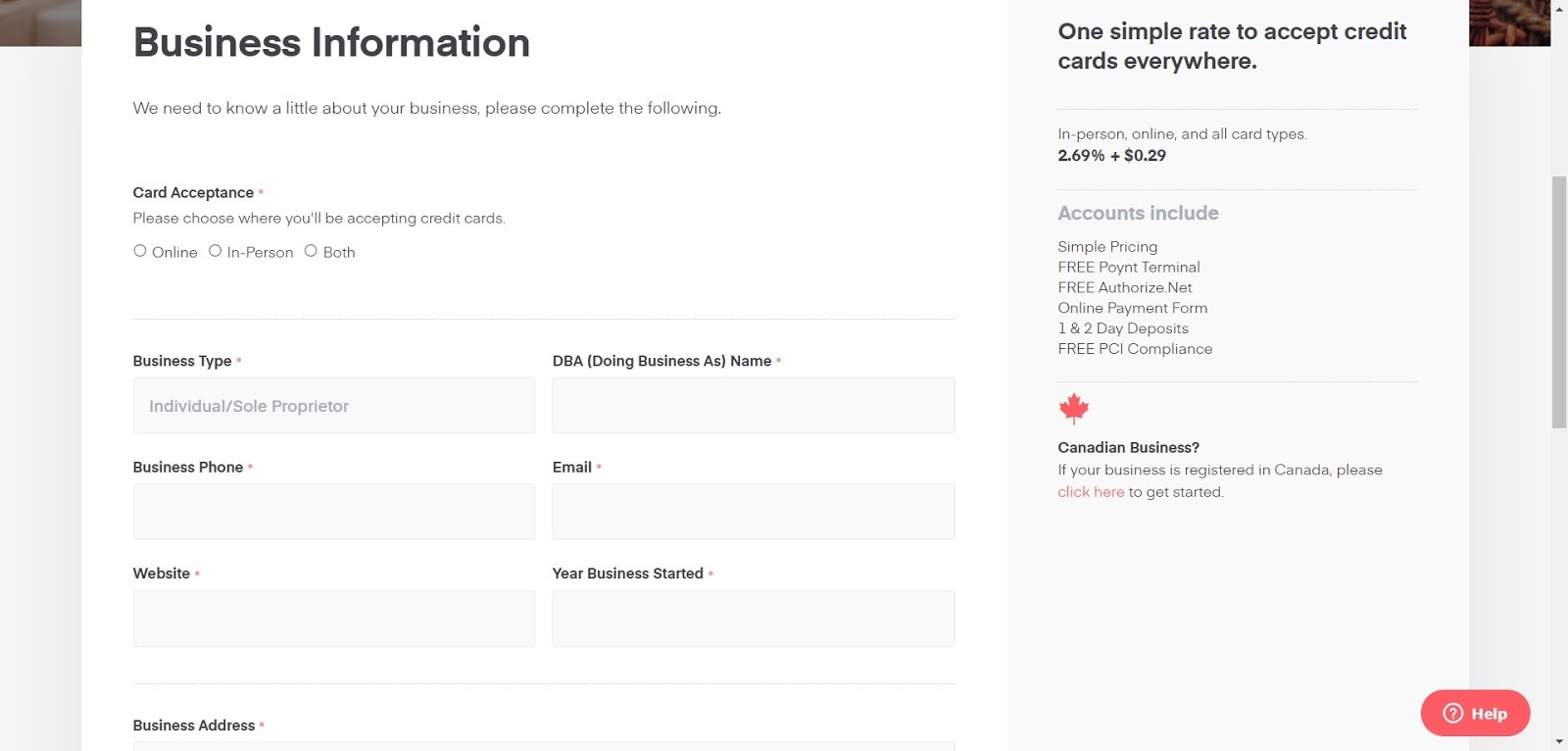This screenshot has height=751, width=1568.
Task: Click the '2.69% + $0.29' rate text
Action: [x=1111, y=155]
